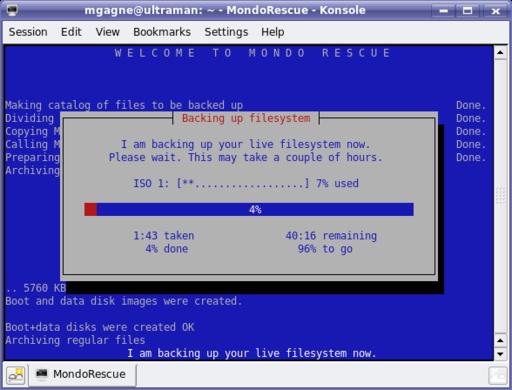
Task: Click the '96% to go' text
Action: 325,249
